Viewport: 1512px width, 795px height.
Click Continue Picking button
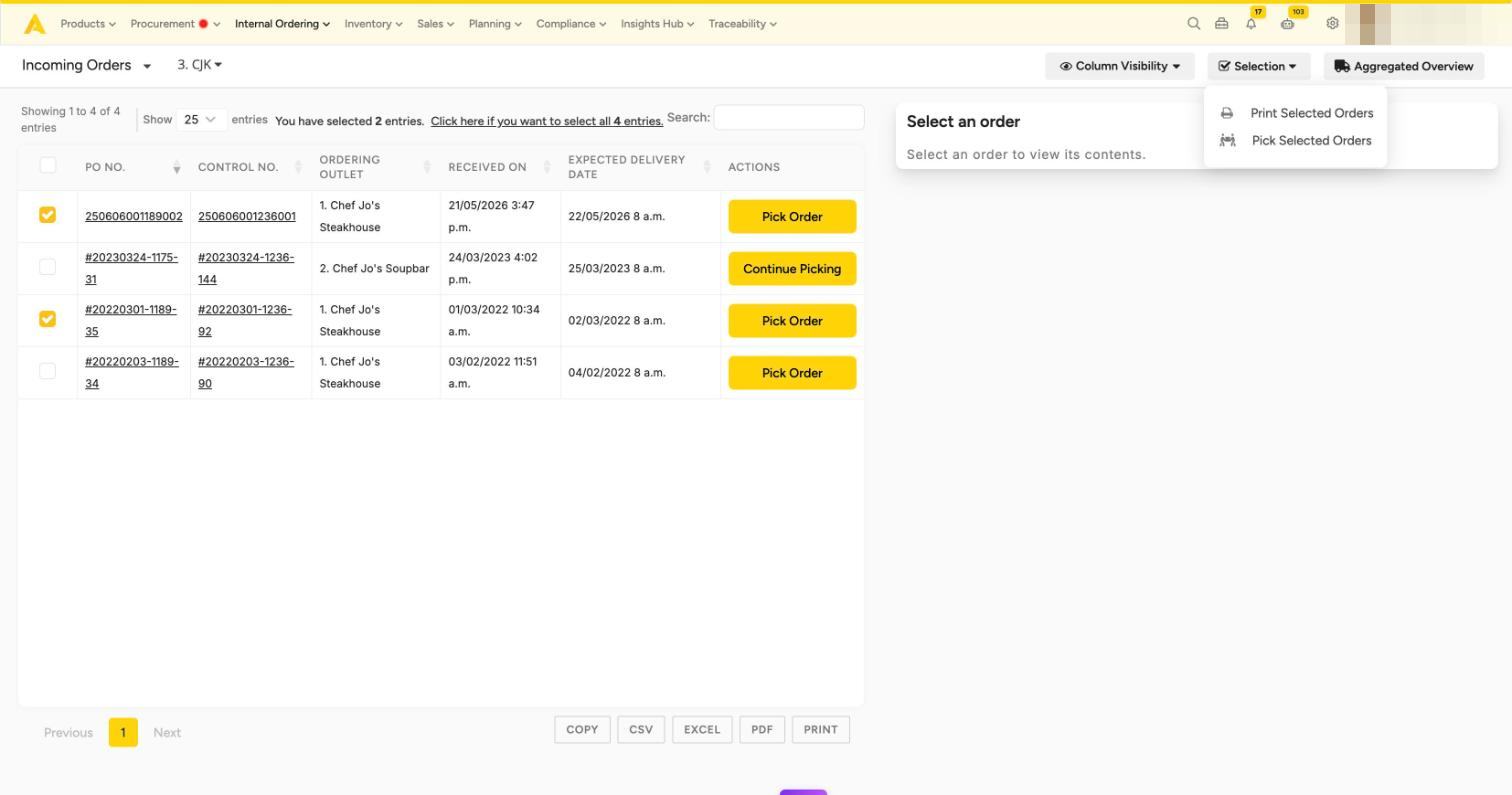coord(792,269)
